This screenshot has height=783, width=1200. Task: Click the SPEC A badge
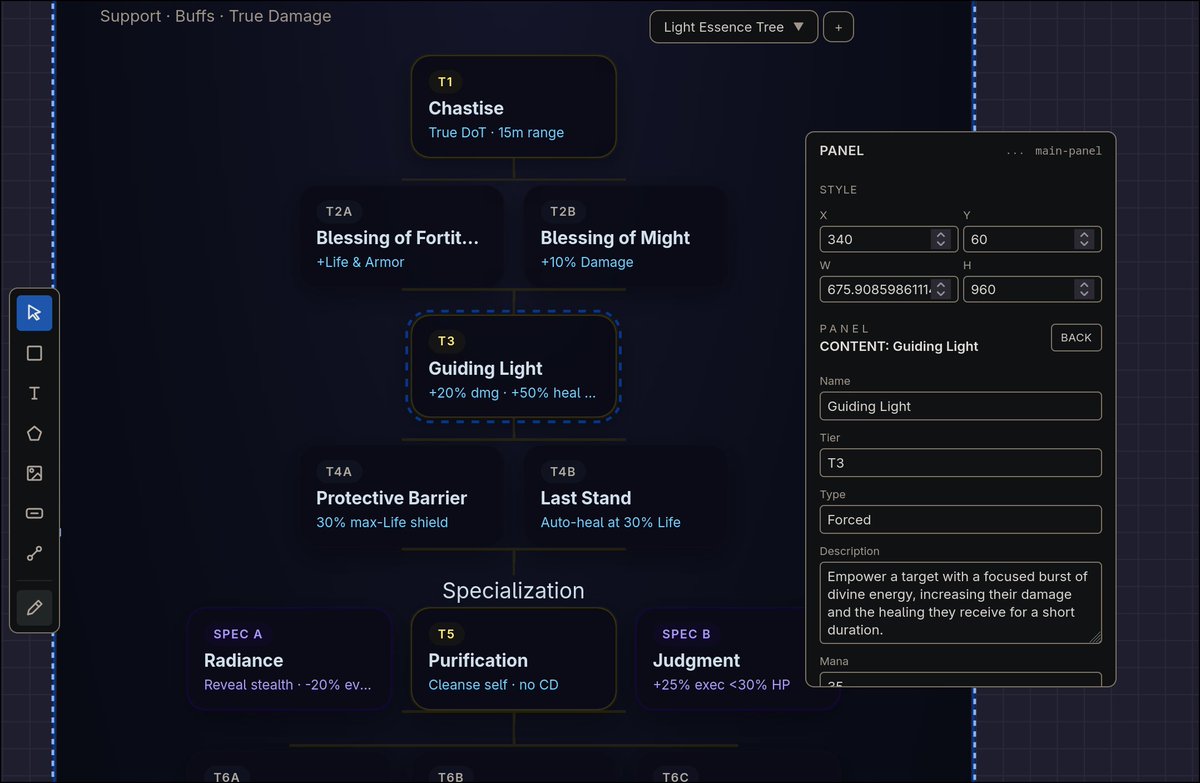[238, 634]
